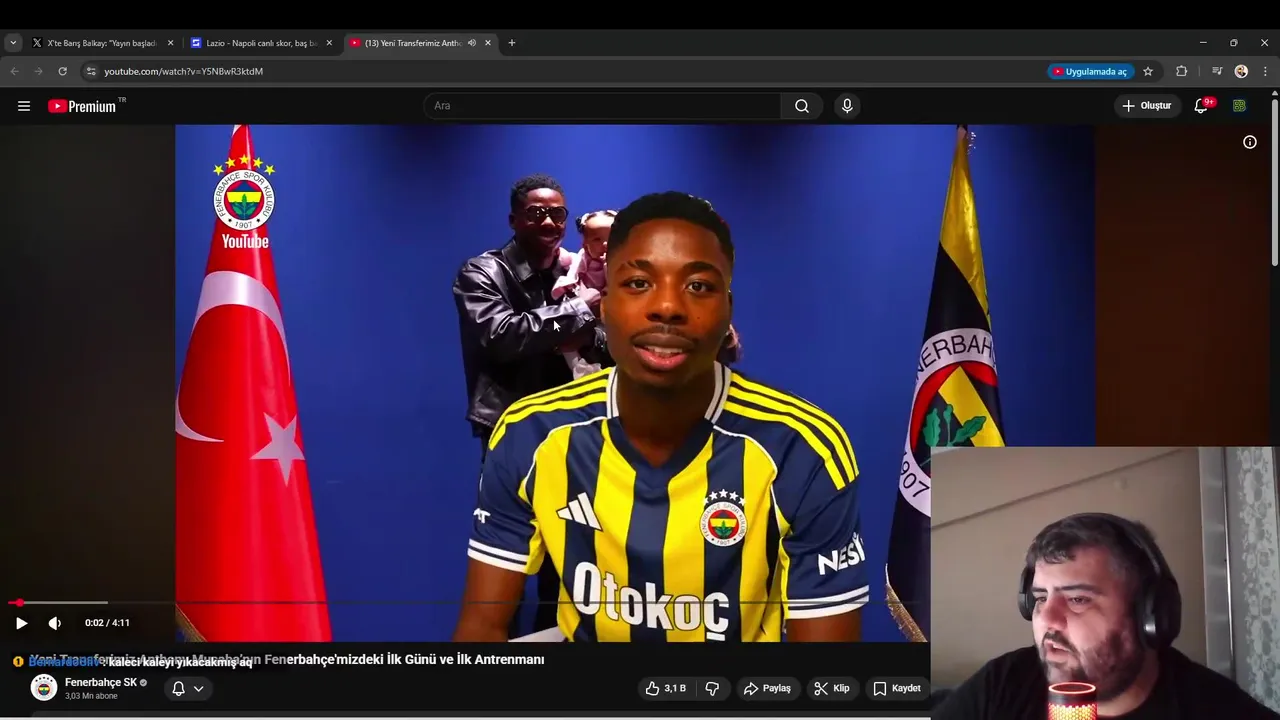Open the Chrome three-dot menu
The image size is (1280, 720).
click(1265, 71)
